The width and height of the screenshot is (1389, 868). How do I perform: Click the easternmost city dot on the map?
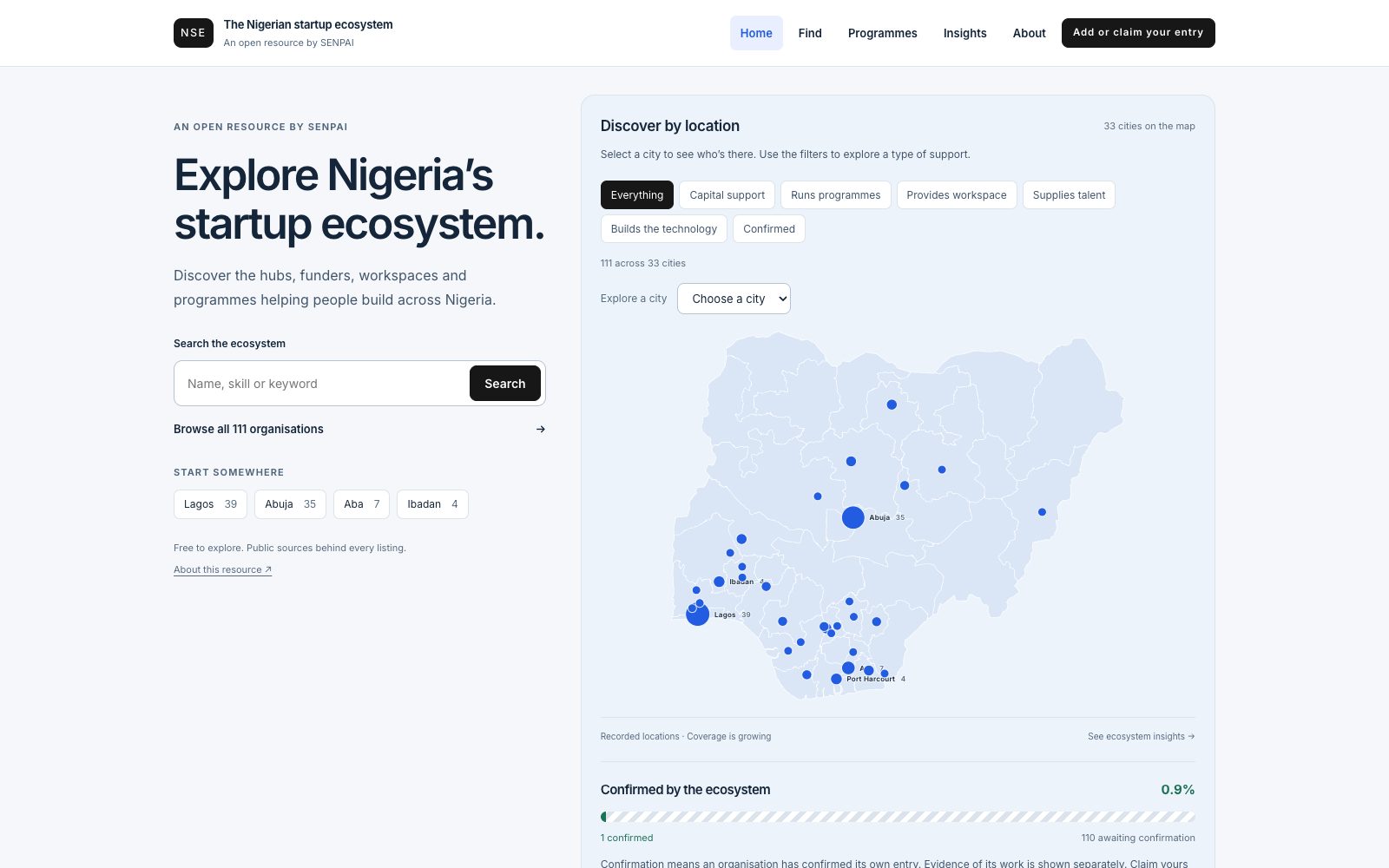(1042, 512)
